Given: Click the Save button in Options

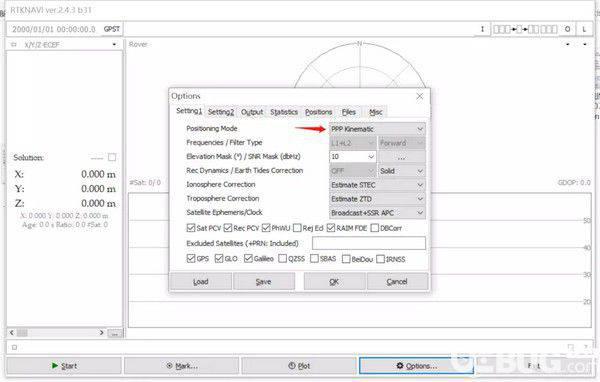Looking at the screenshot, I should pyautogui.click(x=264, y=282).
